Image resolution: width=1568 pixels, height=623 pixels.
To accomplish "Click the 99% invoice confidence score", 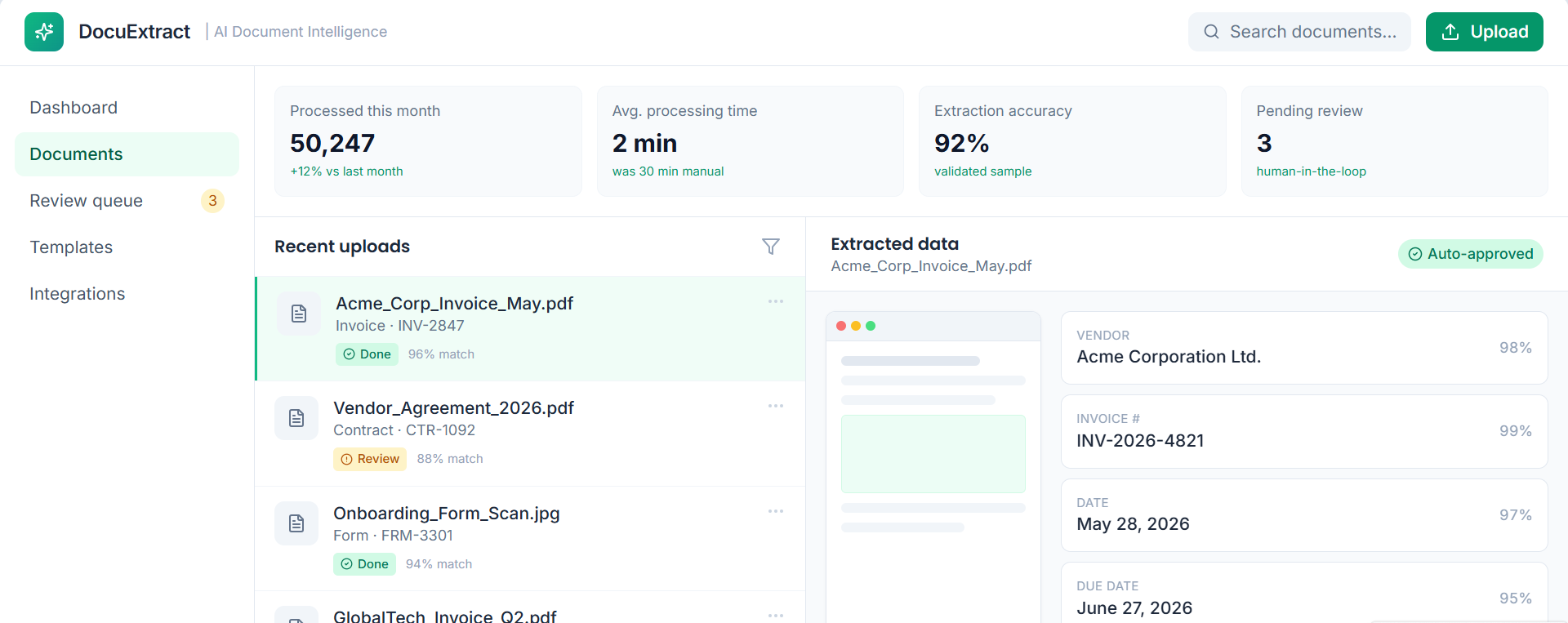I will [x=1515, y=431].
